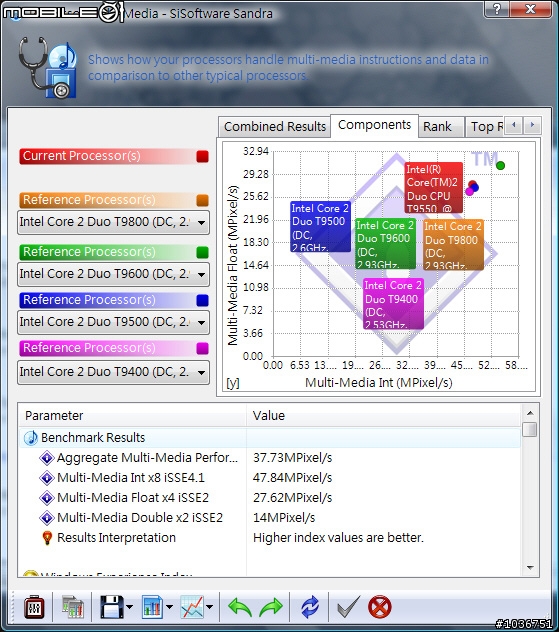Click the Results Interpretation lightbulb icon
The width and height of the screenshot is (559, 632).
click(47, 538)
